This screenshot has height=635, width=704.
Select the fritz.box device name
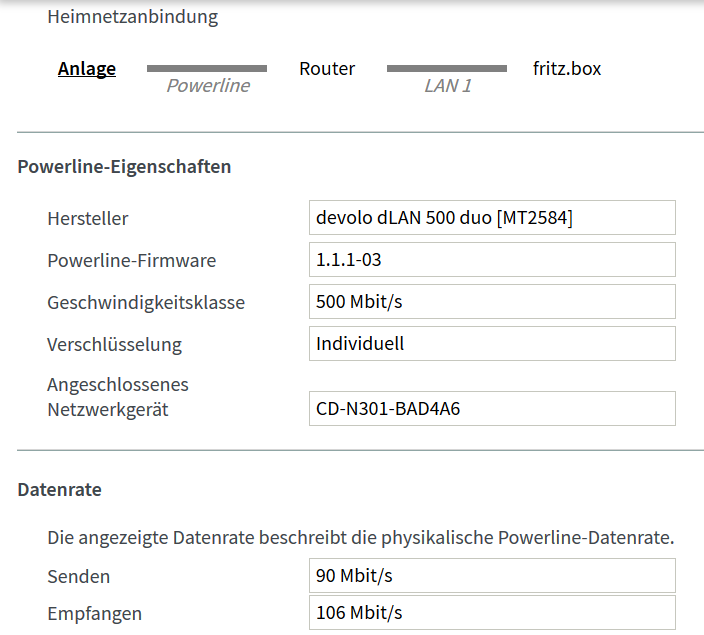point(567,69)
